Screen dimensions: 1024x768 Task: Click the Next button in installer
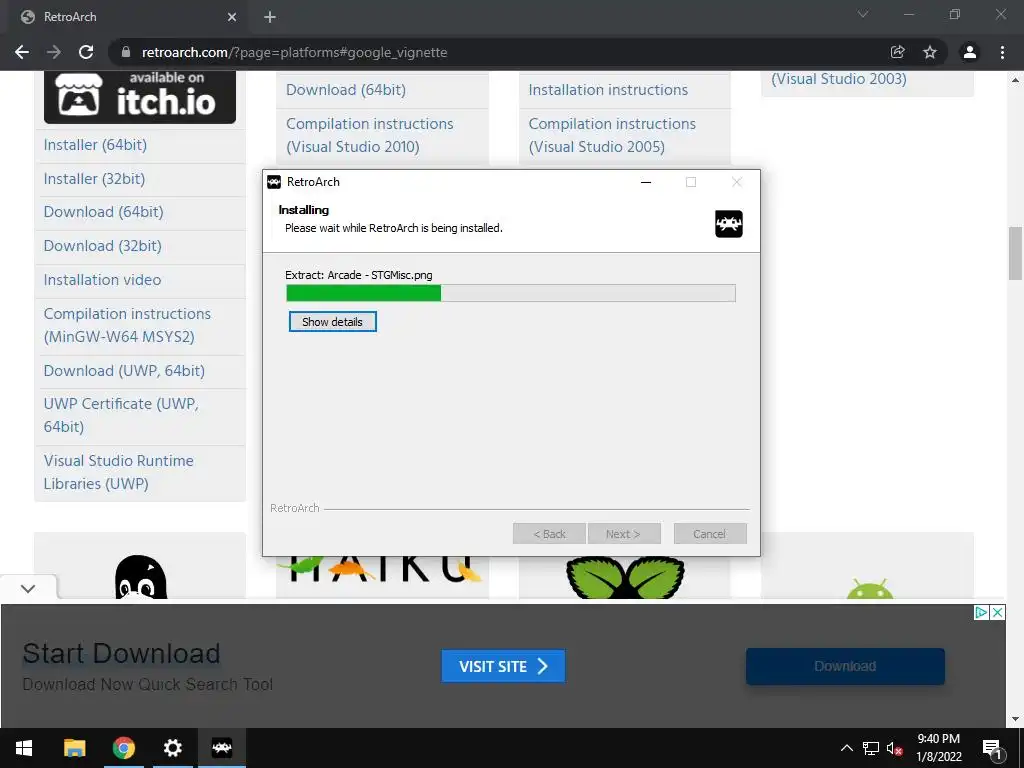[x=624, y=534]
